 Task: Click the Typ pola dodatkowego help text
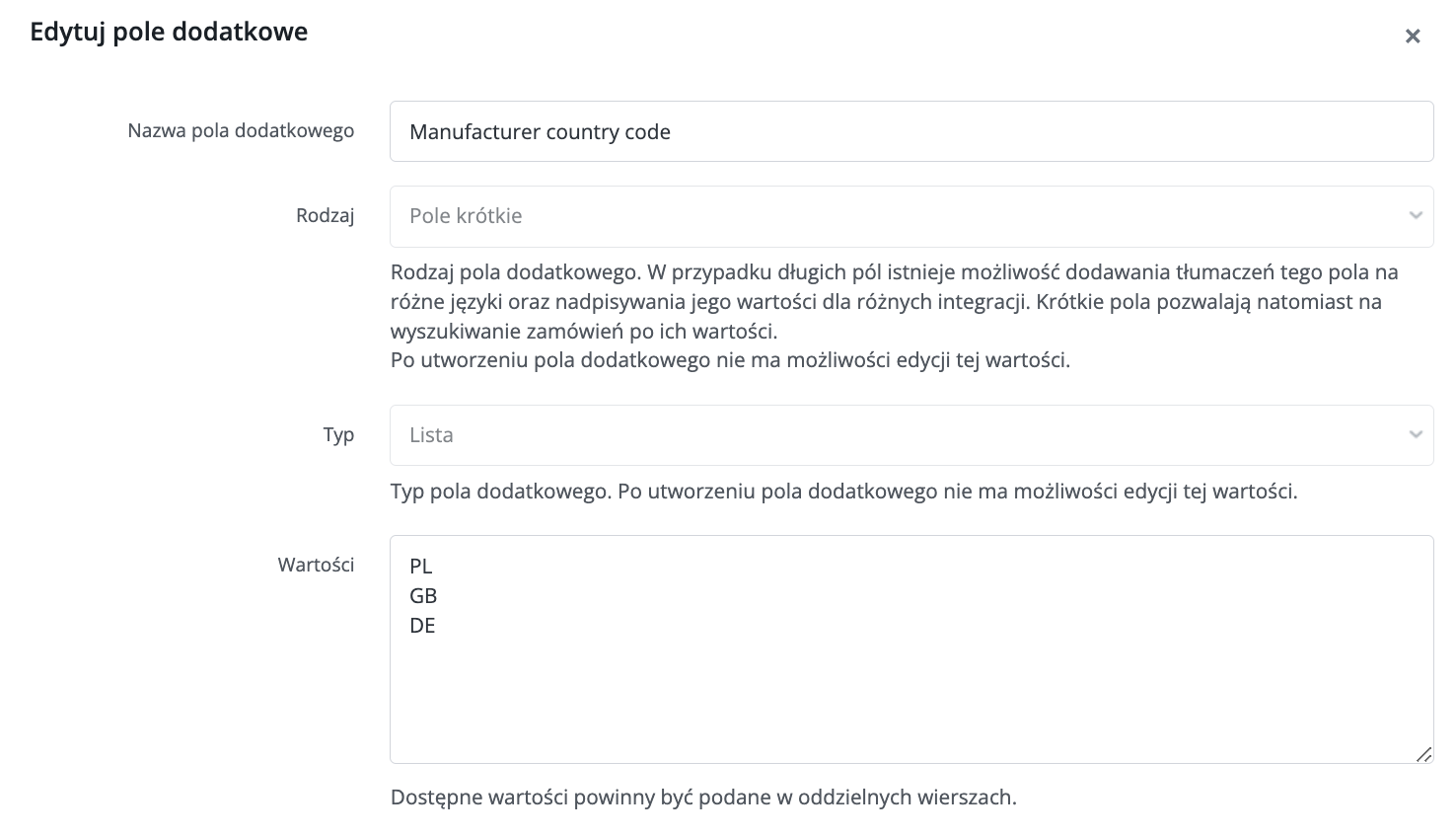(x=843, y=491)
